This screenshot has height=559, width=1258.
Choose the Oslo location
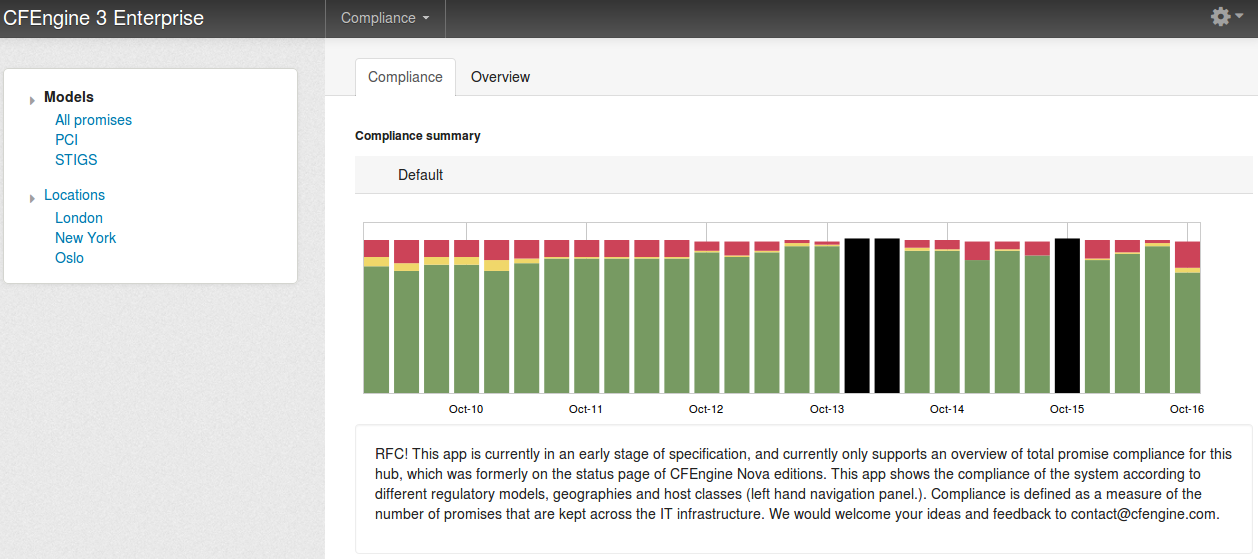69,258
